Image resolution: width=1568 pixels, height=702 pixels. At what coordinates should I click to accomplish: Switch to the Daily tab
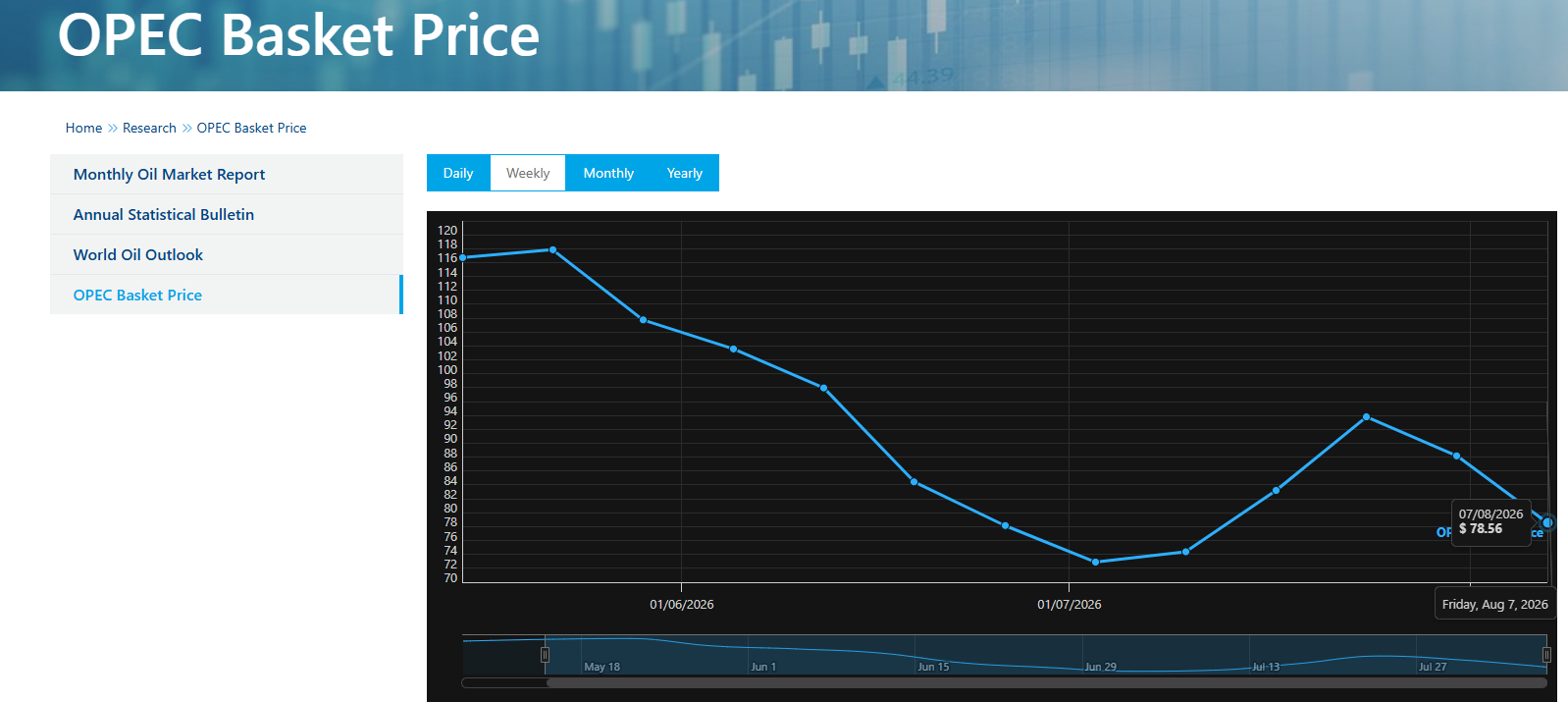(x=458, y=173)
